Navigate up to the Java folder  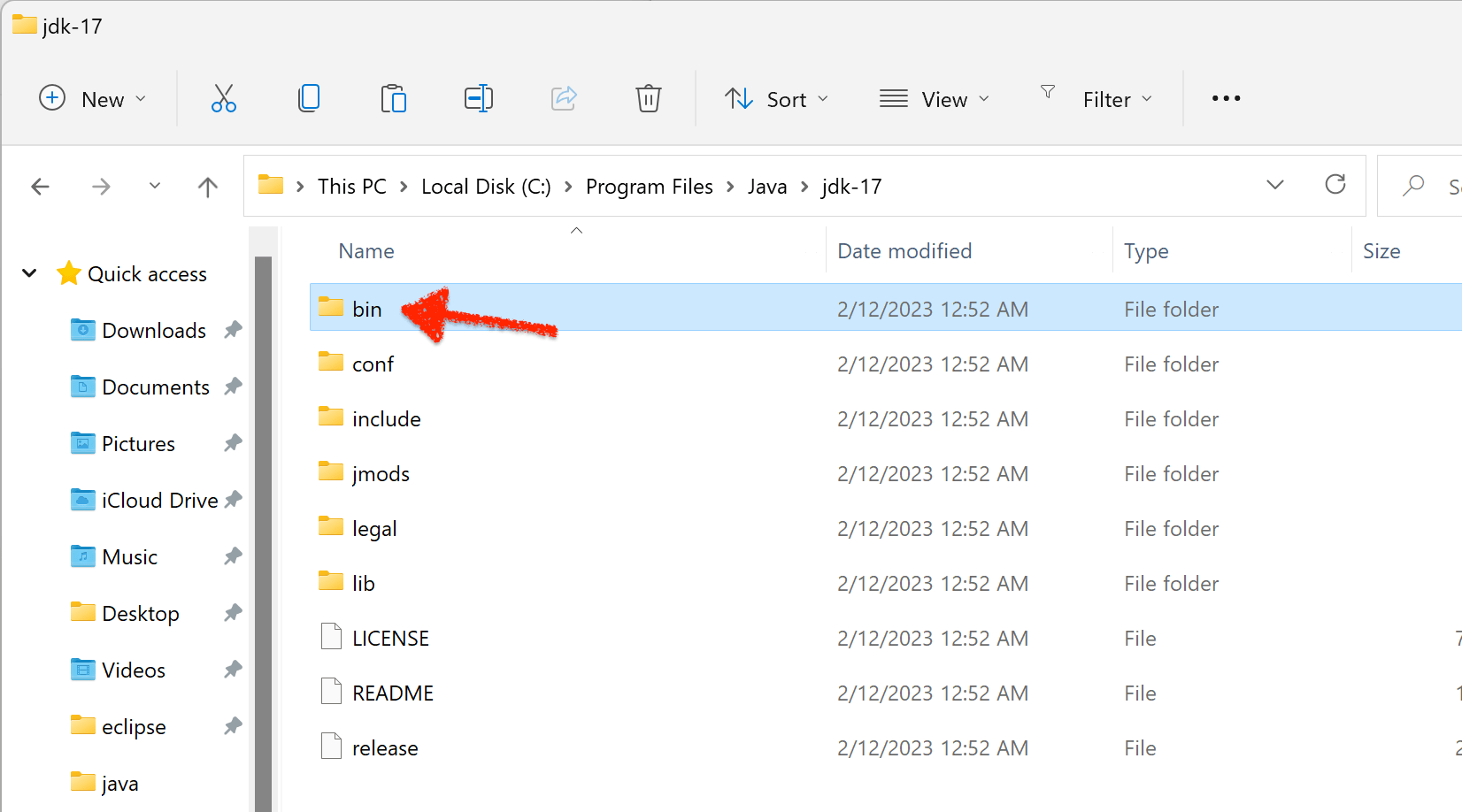pos(208,187)
